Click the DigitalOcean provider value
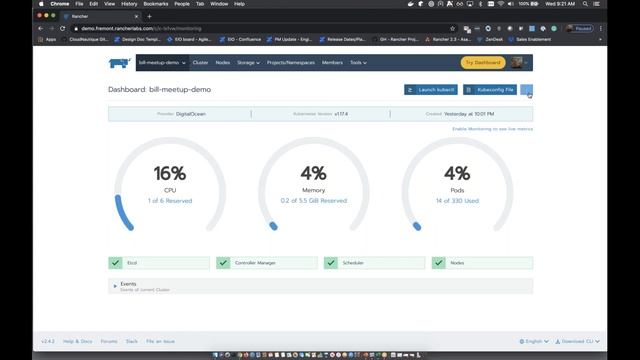Viewport: 640px width, 360px height. tap(191, 114)
